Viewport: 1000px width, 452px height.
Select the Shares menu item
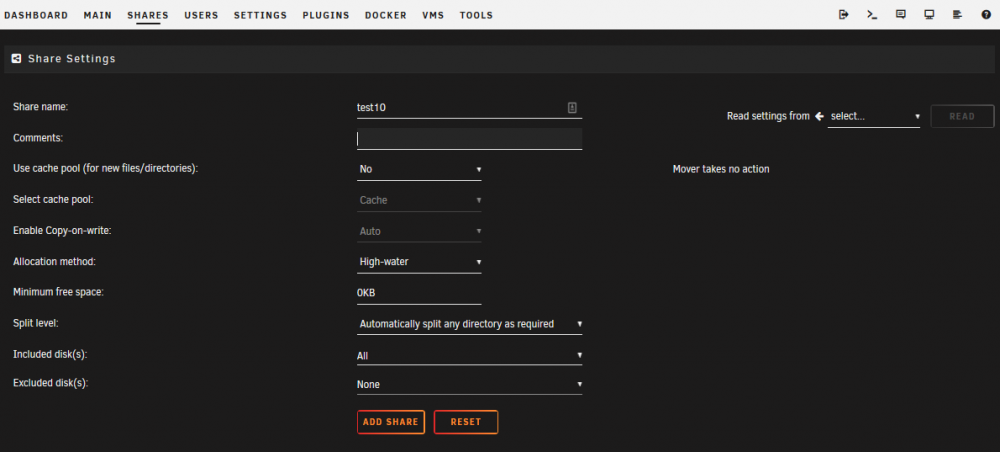148,15
